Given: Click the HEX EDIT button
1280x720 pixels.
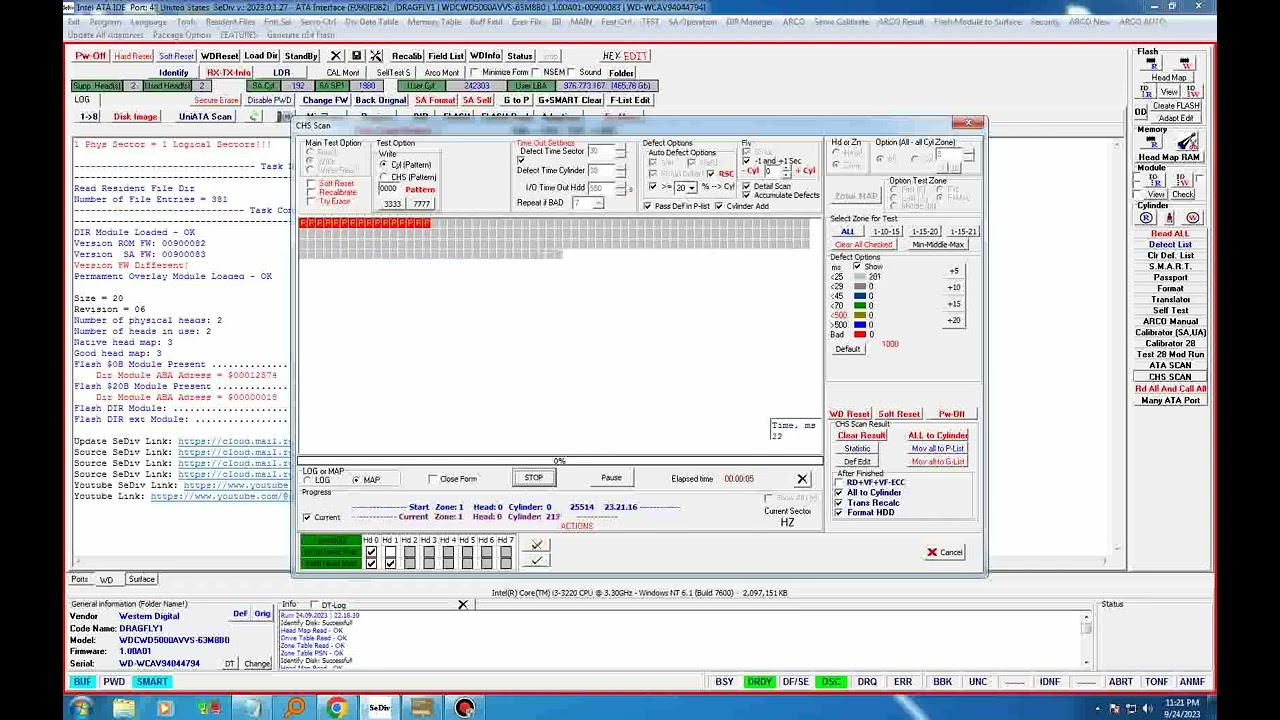Looking at the screenshot, I should [625, 56].
